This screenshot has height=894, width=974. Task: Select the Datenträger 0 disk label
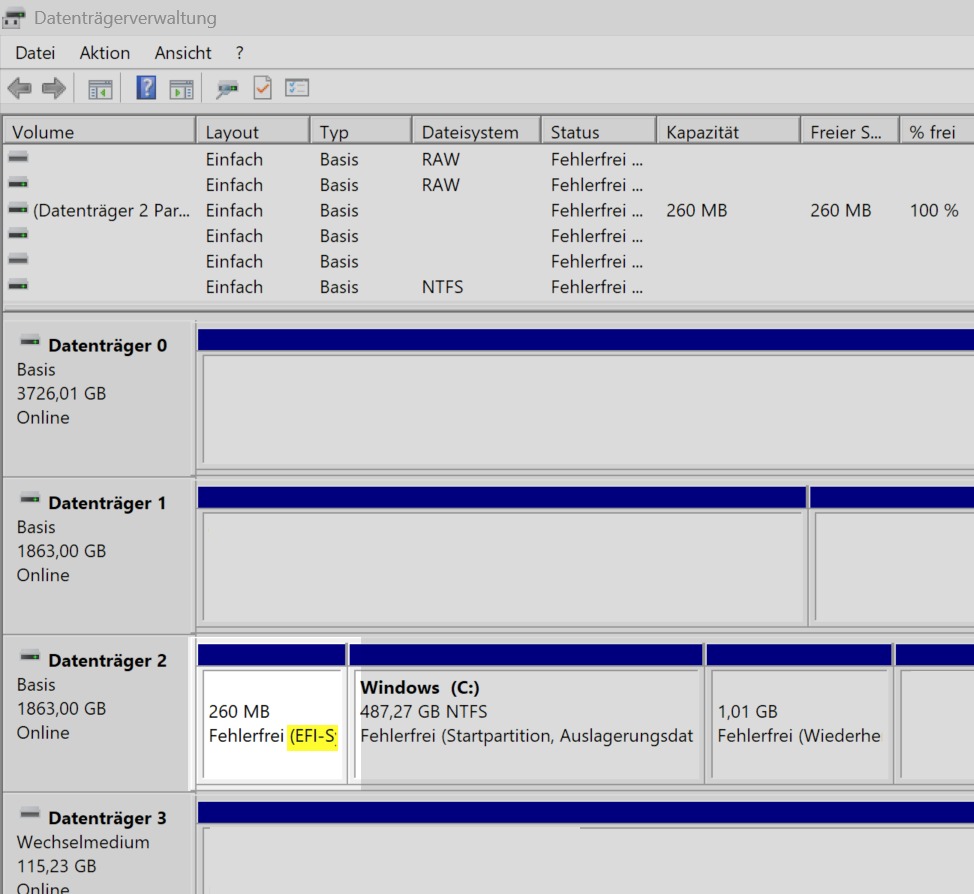[x=107, y=345]
